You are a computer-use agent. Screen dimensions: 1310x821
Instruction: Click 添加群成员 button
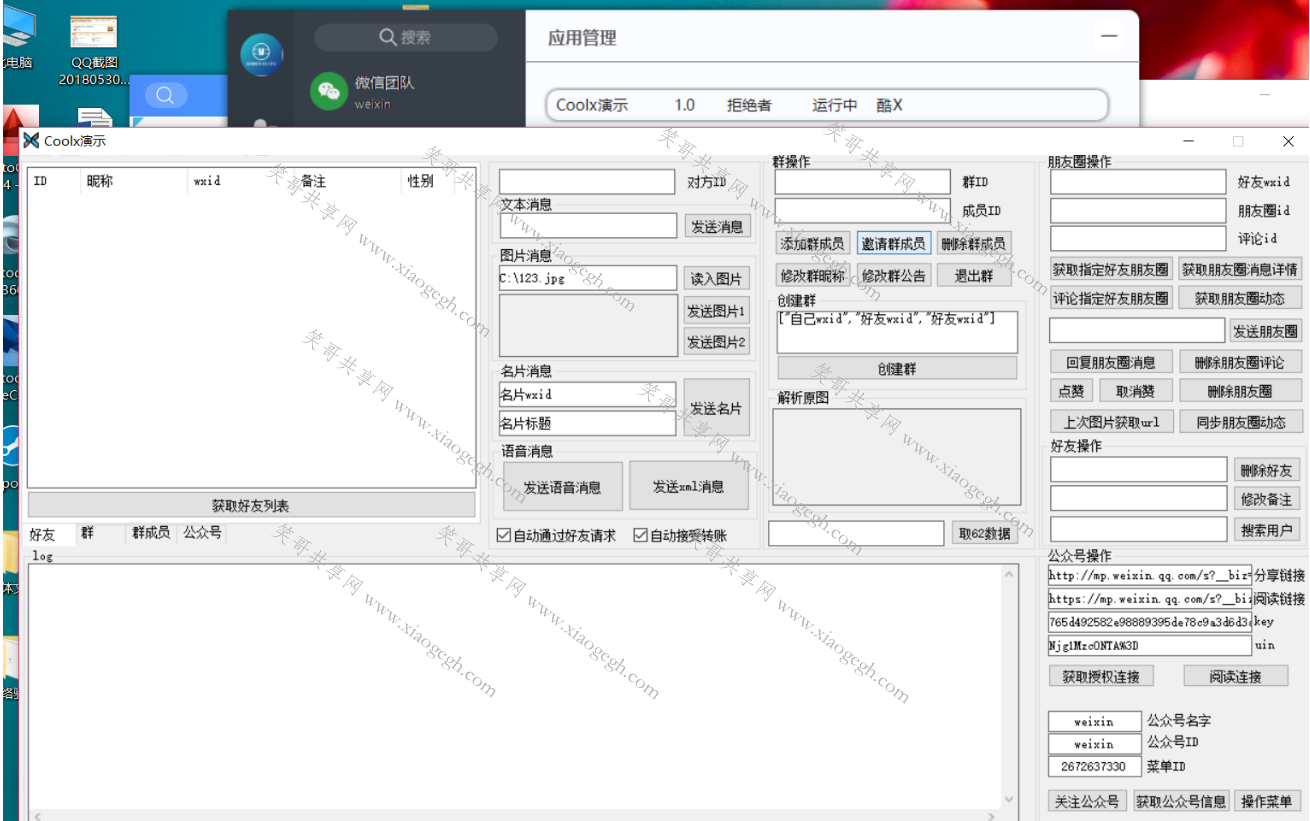click(813, 243)
